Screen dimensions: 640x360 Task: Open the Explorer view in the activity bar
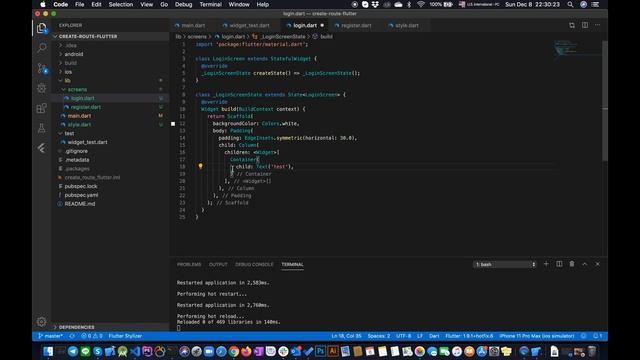pyautogui.click(x=42, y=28)
